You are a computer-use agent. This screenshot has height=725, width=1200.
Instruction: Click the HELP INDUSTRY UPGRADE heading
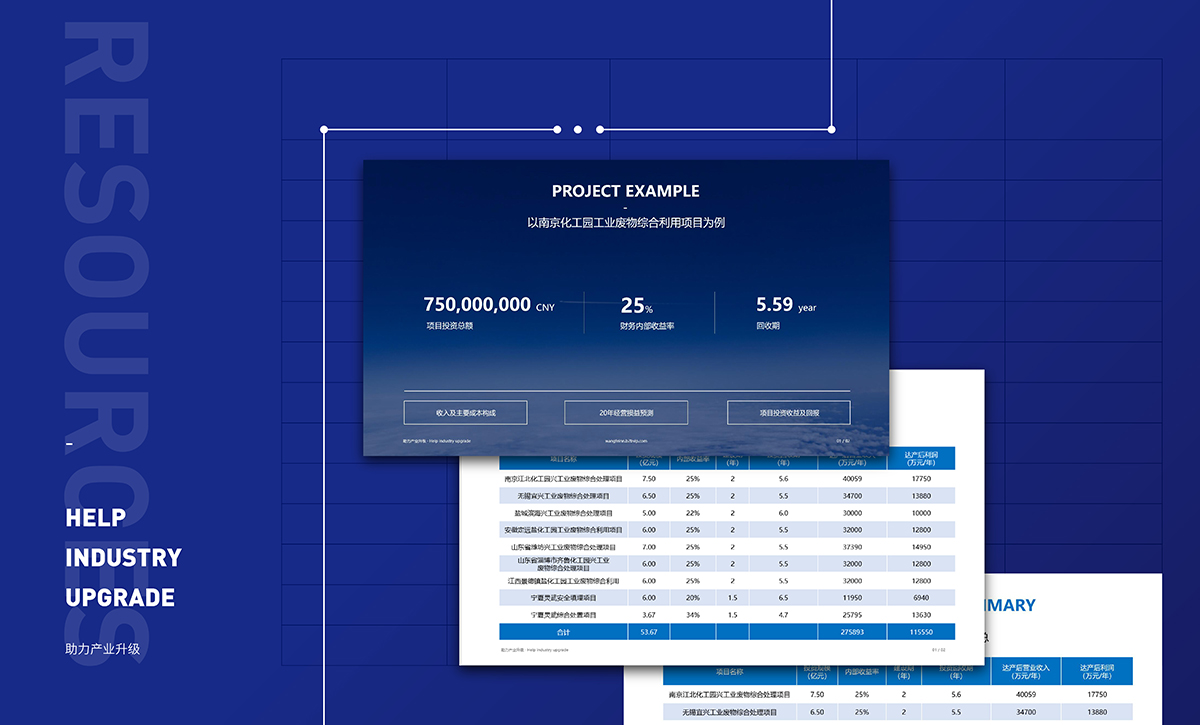tap(123, 557)
